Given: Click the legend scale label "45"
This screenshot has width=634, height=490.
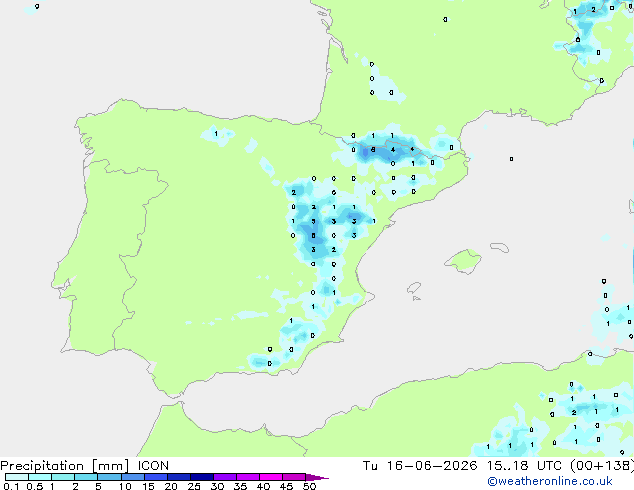Looking at the screenshot, I should 287,486.
